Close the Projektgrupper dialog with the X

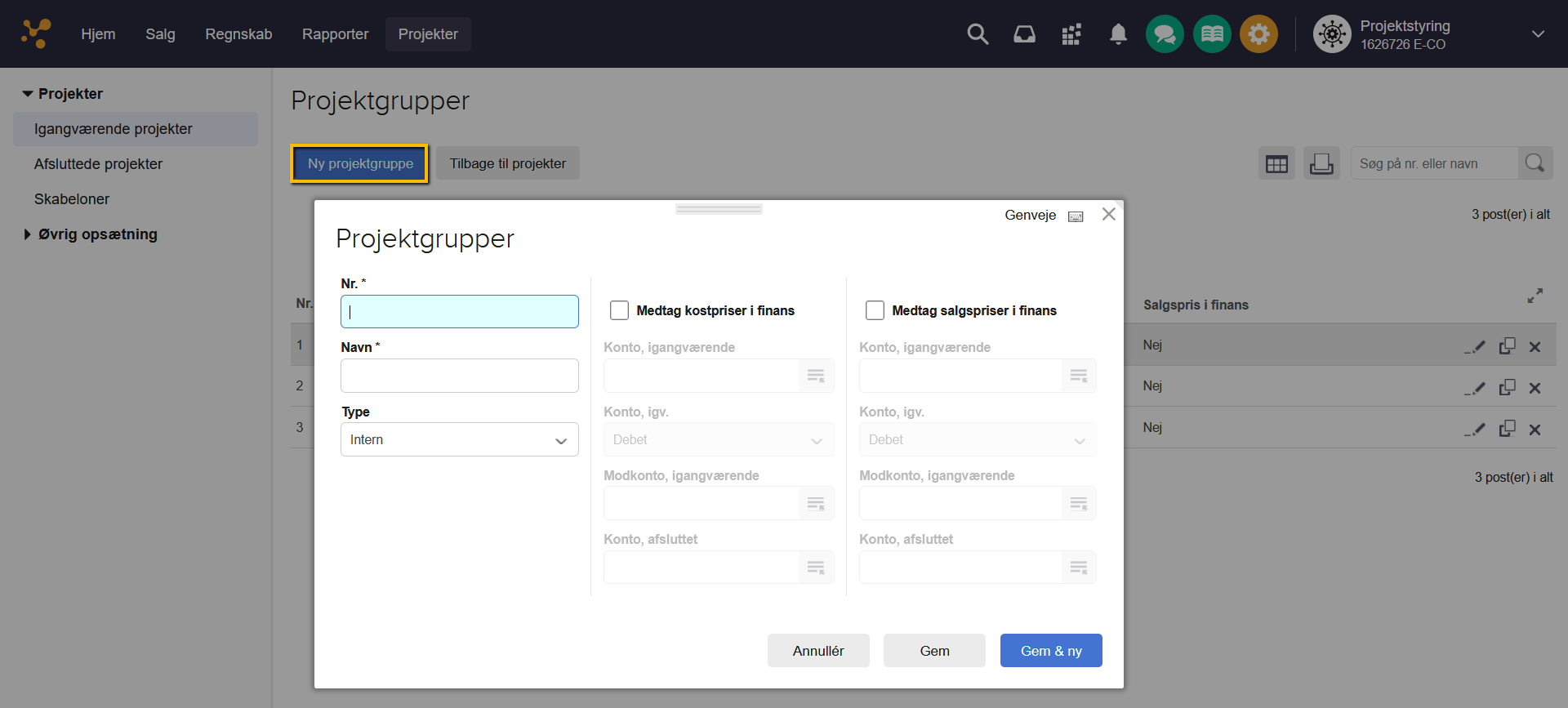1108,214
